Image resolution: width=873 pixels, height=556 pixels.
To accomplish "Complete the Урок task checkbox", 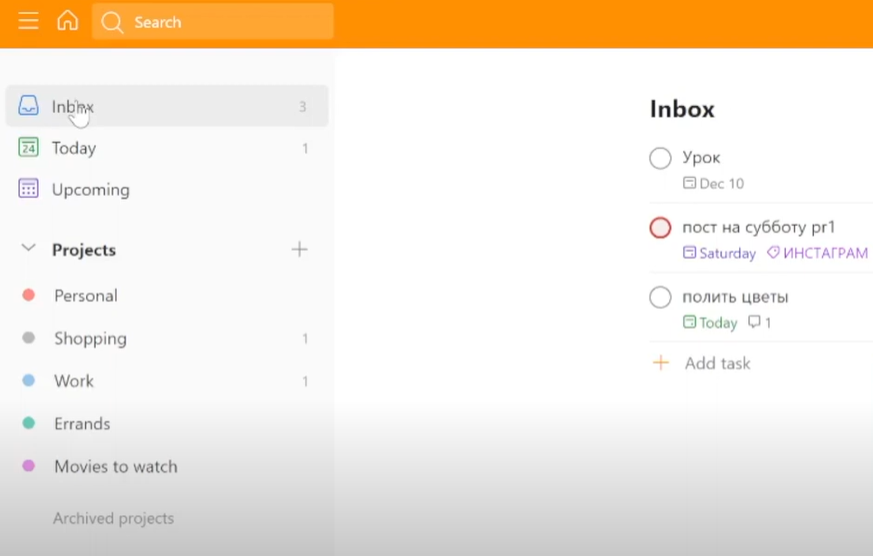I will pos(660,158).
